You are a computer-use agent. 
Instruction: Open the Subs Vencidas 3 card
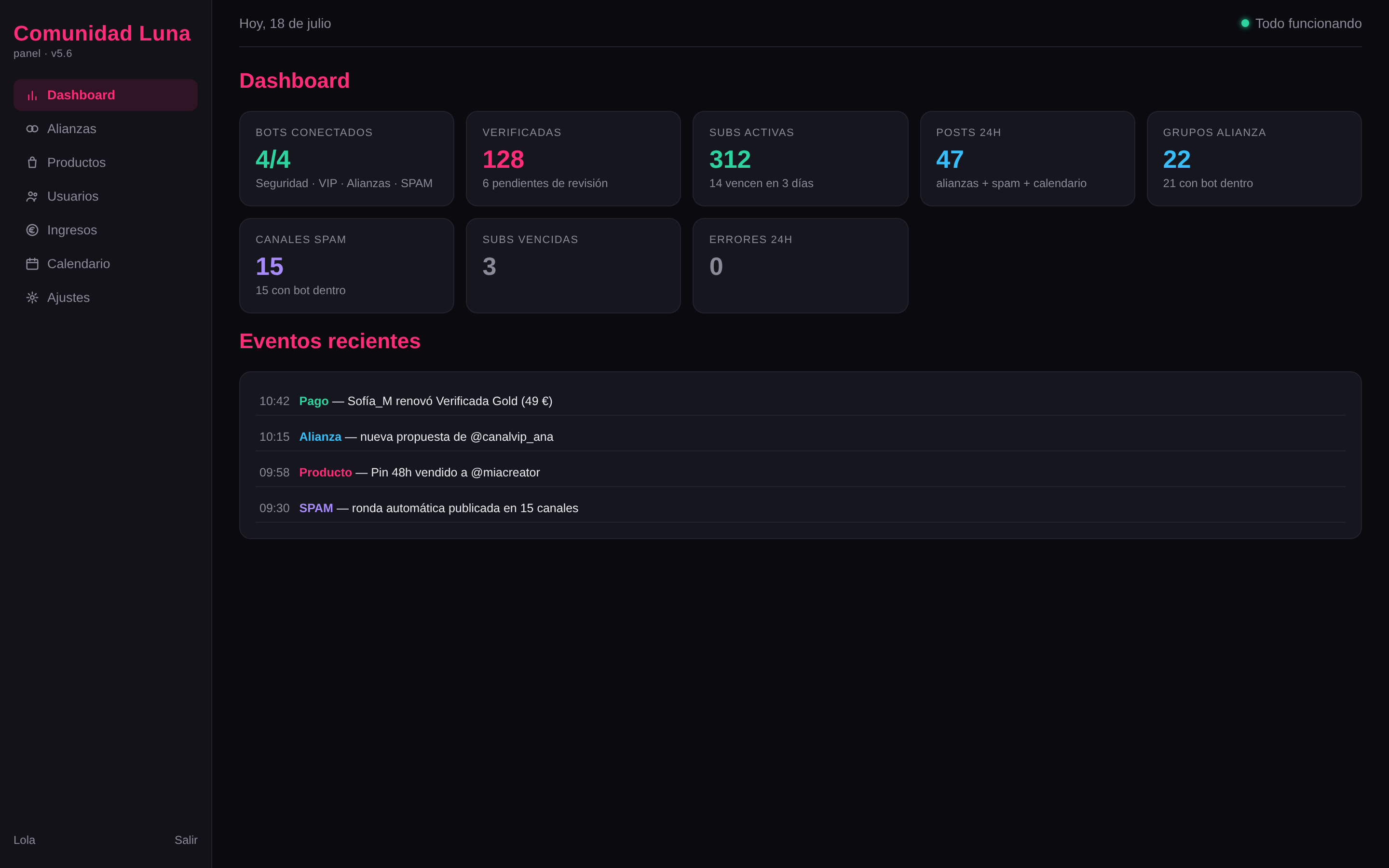click(x=573, y=266)
